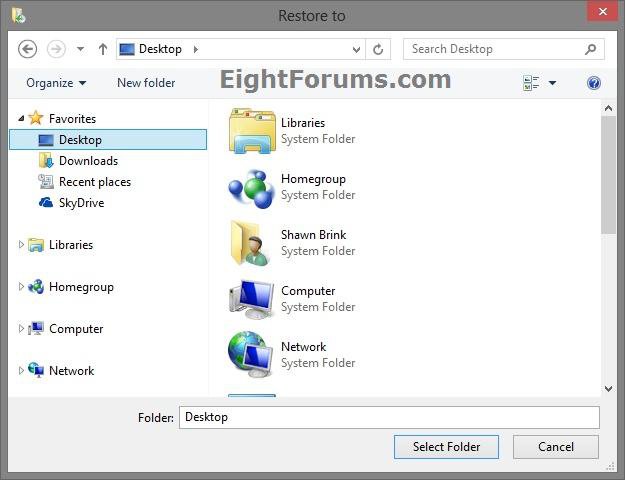Click the Up one level arrow
This screenshot has height=480, width=625.
coord(102,49)
